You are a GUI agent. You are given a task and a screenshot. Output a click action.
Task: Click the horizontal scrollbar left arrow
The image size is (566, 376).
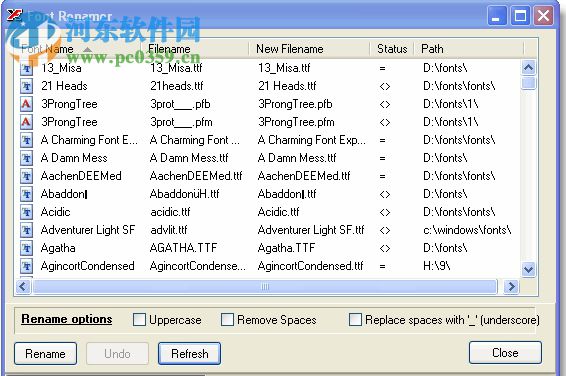(x=23, y=287)
